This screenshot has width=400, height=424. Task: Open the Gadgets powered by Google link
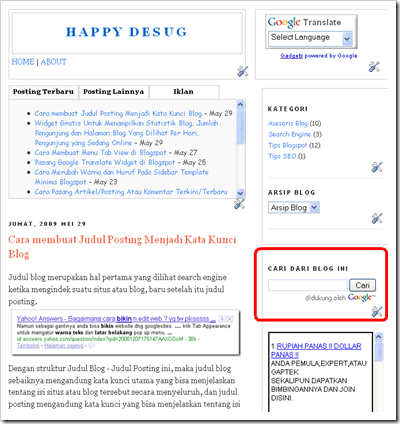click(x=291, y=56)
